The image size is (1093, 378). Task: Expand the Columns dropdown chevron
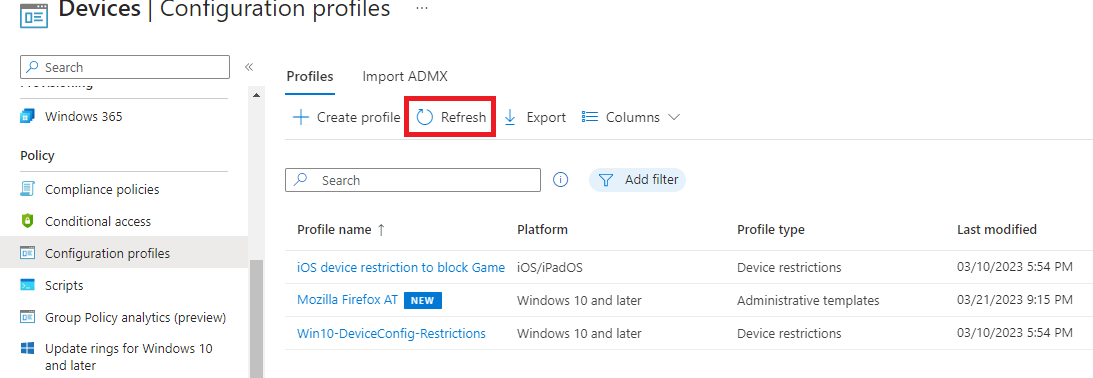coord(673,117)
